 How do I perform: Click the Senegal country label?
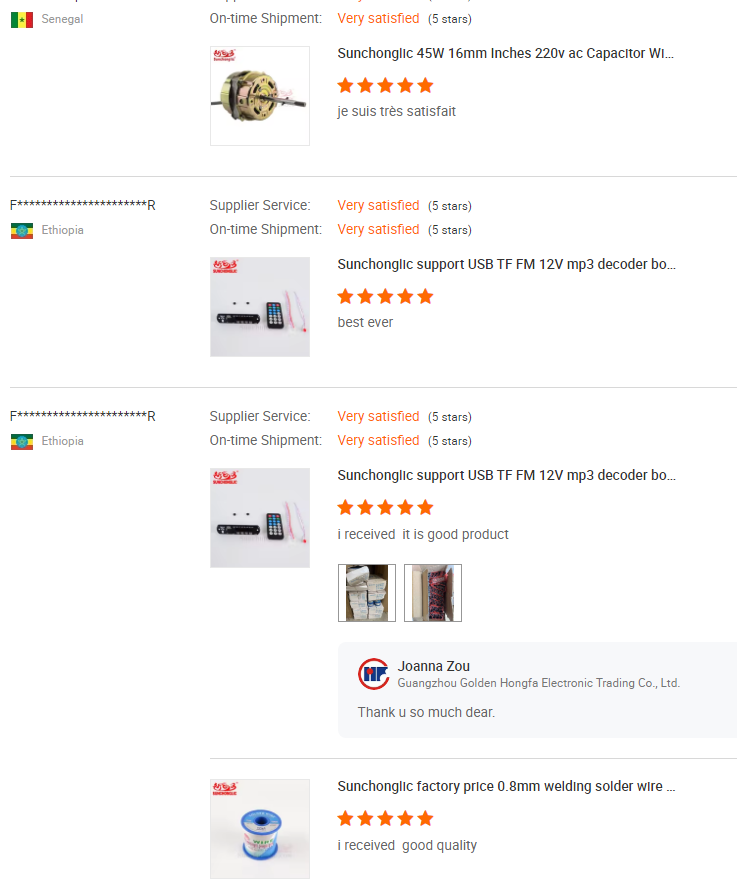pyautogui.click(x=62, y=19)
